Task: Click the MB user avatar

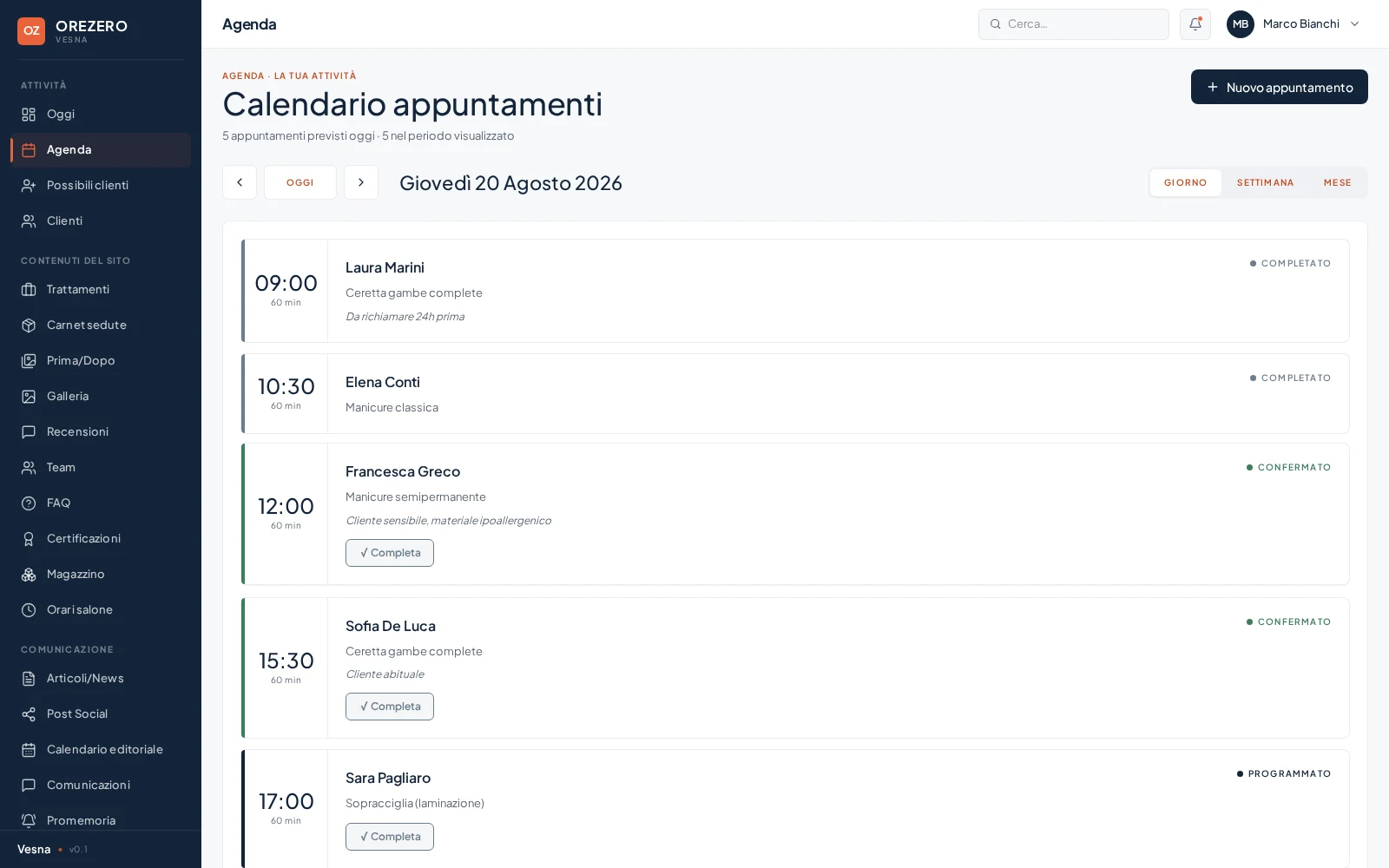Action: click(1241, 24)
